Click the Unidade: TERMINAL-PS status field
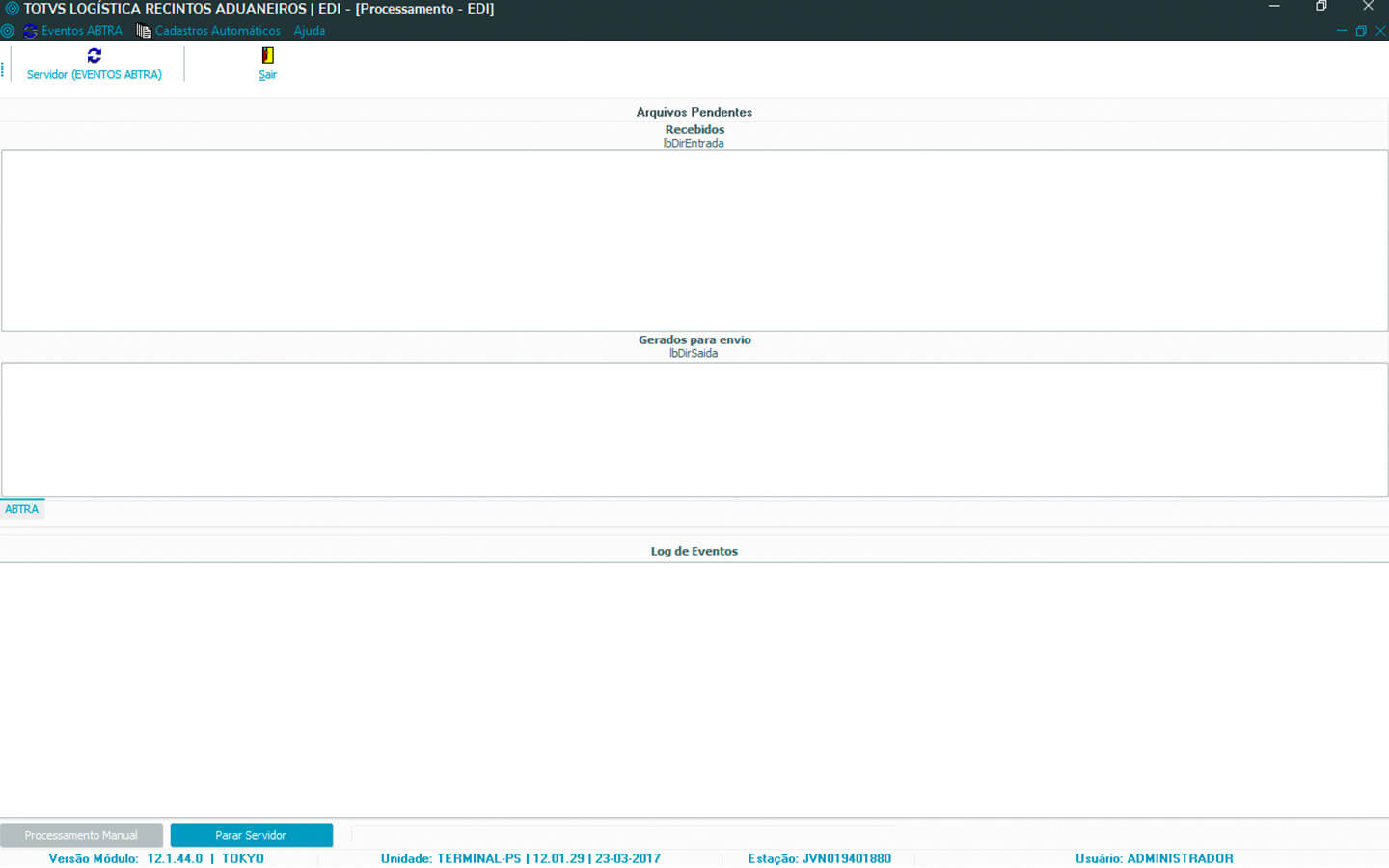Screen dimensions: 1389x868 pos(520,858)
